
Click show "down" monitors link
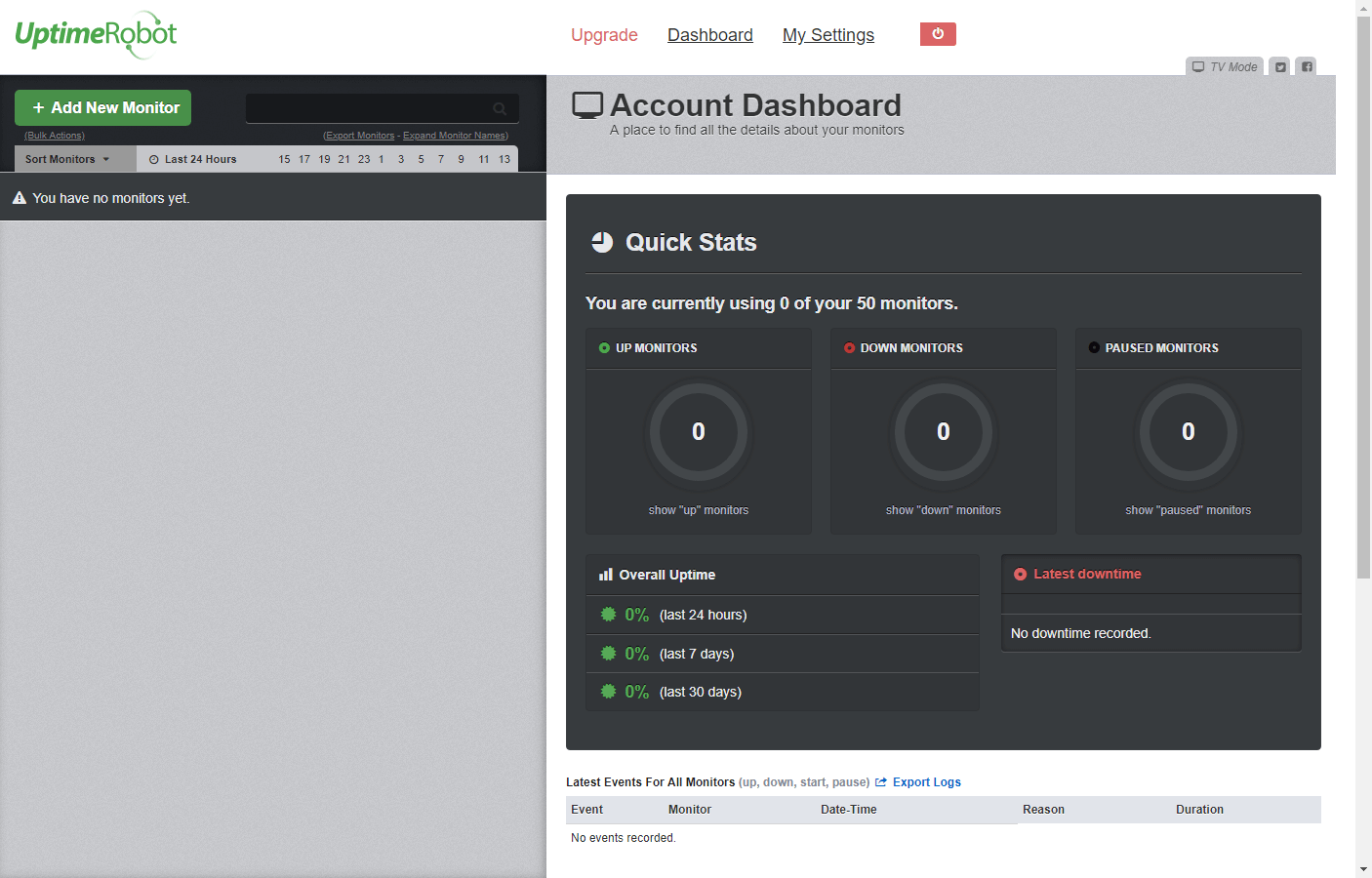coord(944,510)
